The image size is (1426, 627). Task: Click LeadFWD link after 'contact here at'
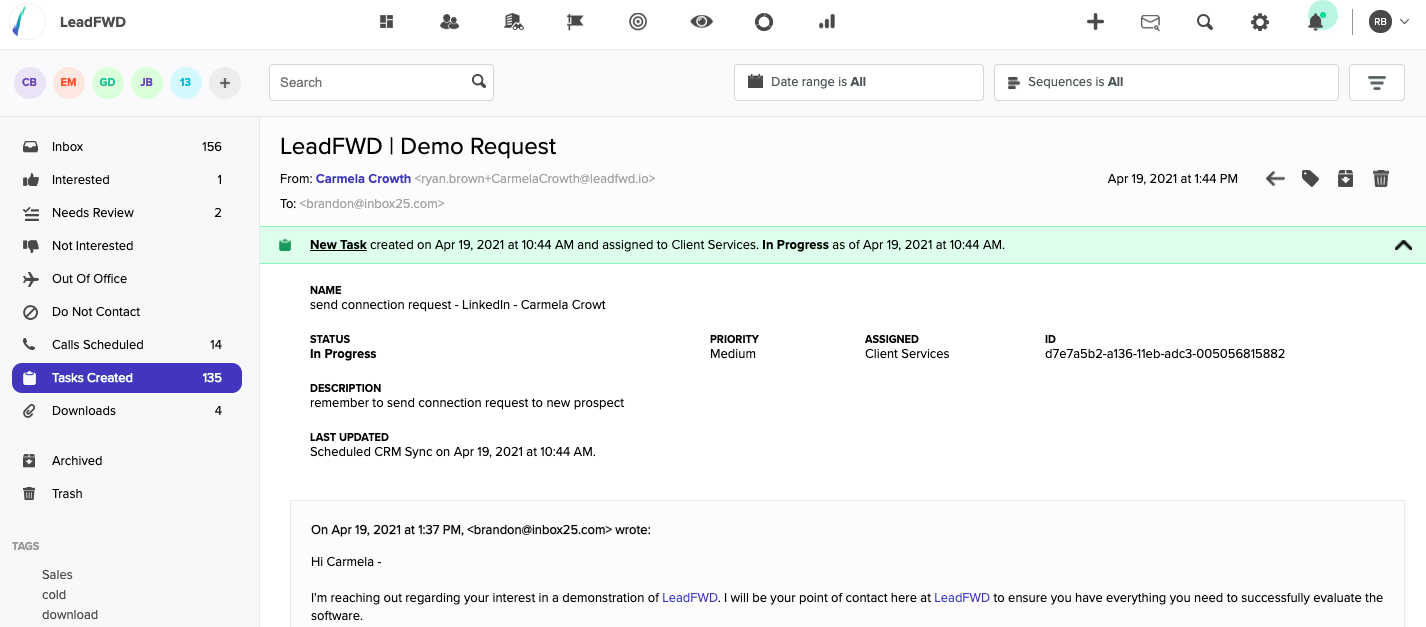[962, 598]
